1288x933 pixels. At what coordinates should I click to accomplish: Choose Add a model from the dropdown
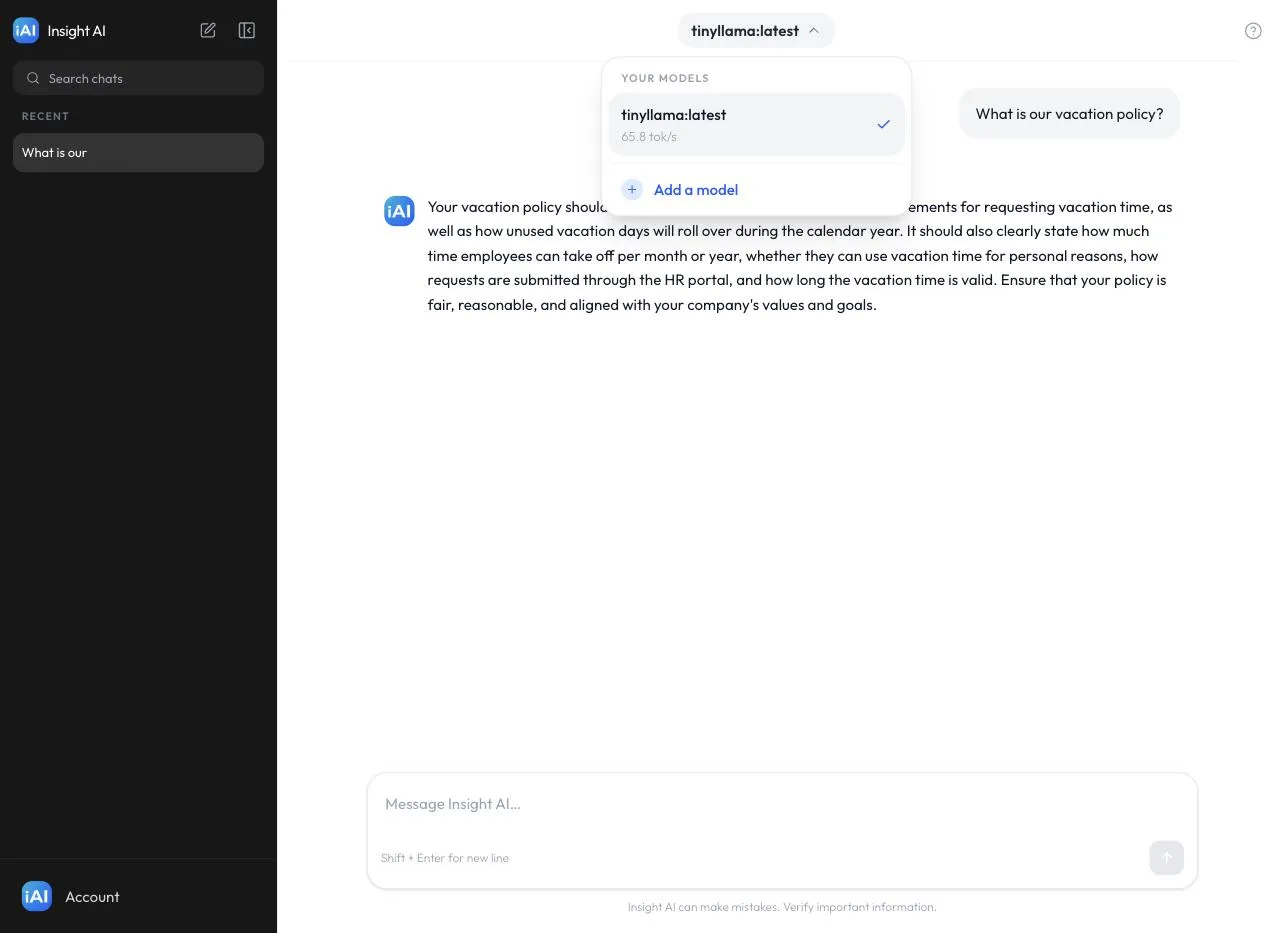(x=756, y=189)
